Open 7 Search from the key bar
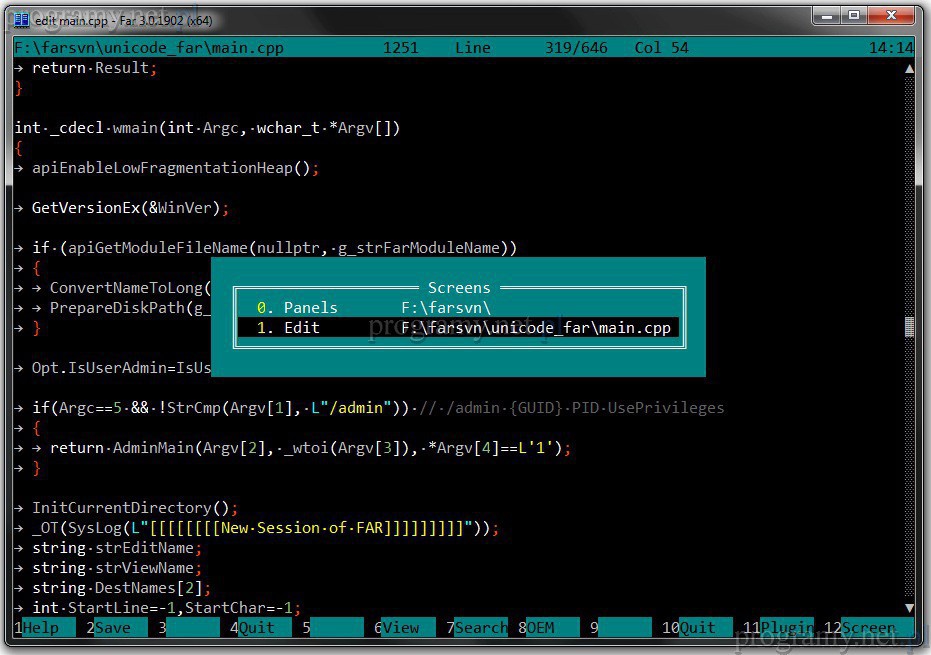 click(x=481, y=628)
